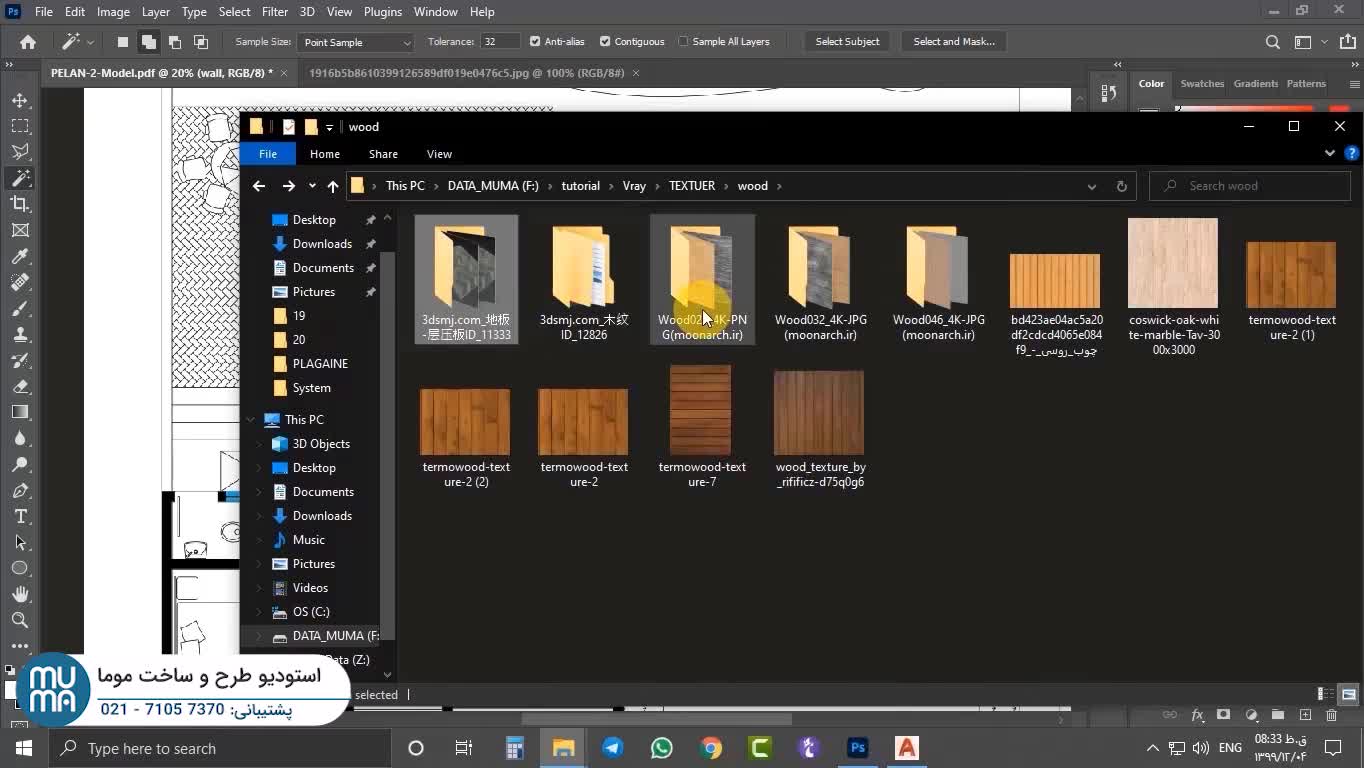Click the termowood-texture-7 thumbnail
Screen dimensions: 1364x768
[x=701, y=410]
